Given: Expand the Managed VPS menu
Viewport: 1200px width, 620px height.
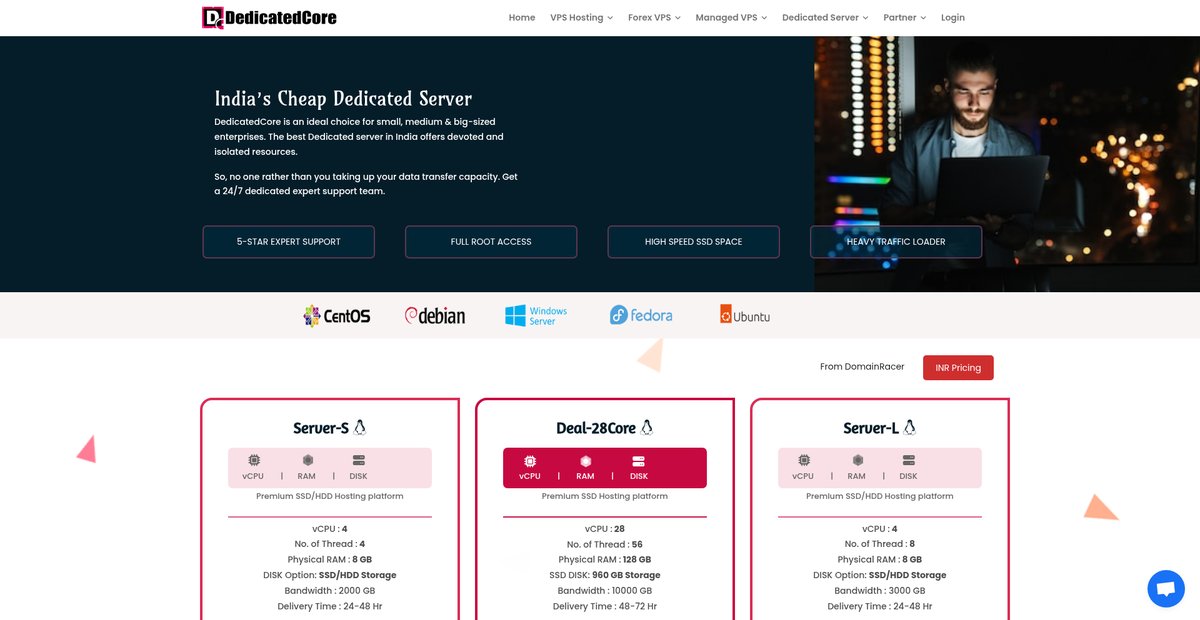Looking at the screenshot, I should pos(731,17).
